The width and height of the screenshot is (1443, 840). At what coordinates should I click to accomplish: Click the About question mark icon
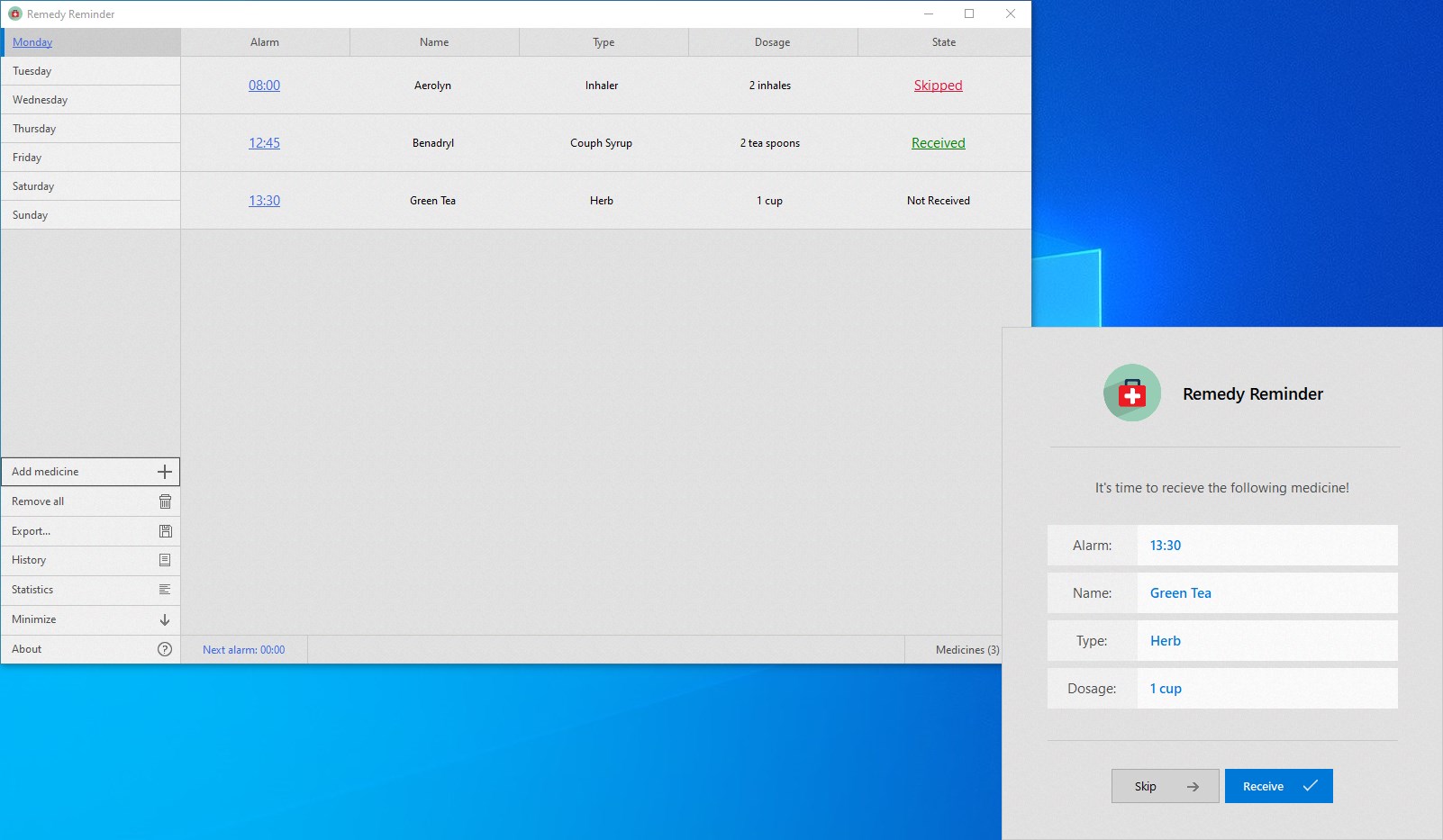(x=165, y=648)
